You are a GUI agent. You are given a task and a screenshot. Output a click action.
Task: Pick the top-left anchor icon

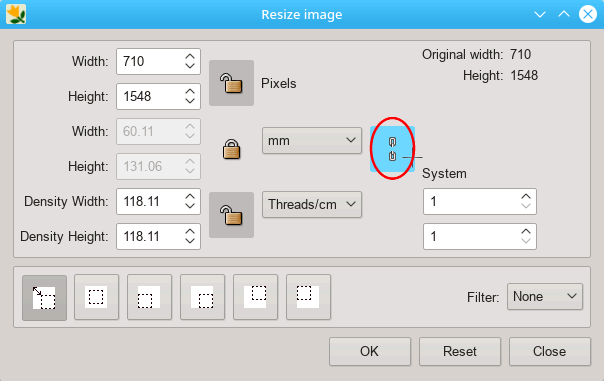point(308,297)
